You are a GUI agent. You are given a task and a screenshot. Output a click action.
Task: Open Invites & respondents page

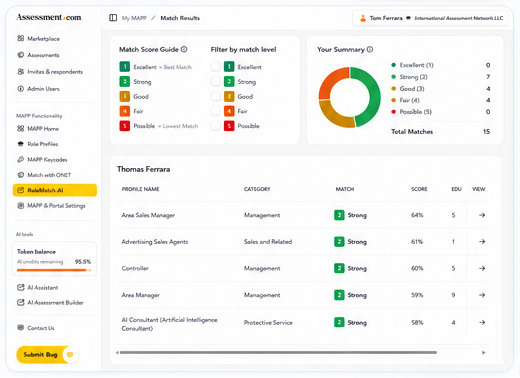[50, 72]
